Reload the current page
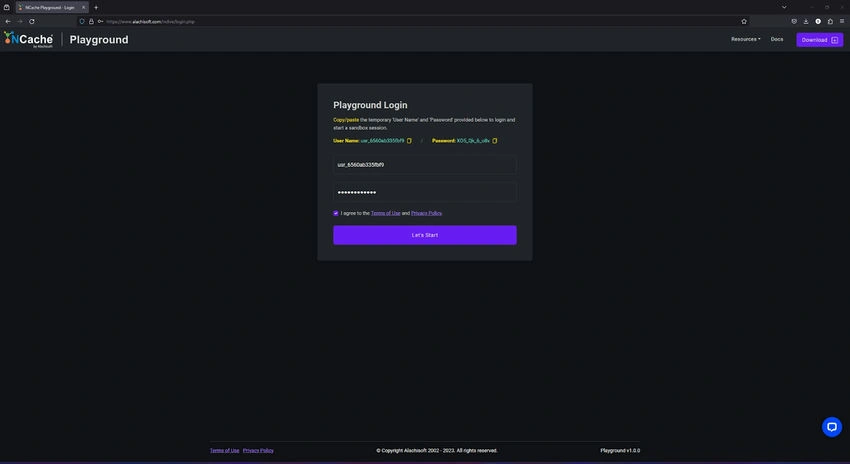Image resolution: width=850 pixels, height=464 pixels. (x=32, y=22)
